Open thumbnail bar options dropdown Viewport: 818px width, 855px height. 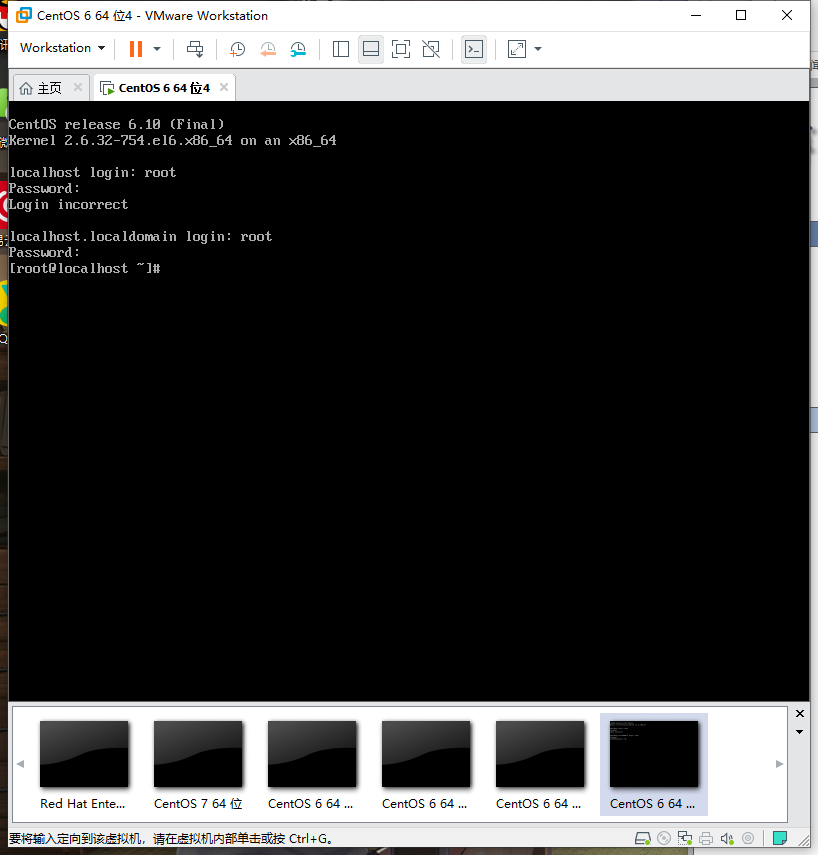pyautogui.click(x=799, y=732)
